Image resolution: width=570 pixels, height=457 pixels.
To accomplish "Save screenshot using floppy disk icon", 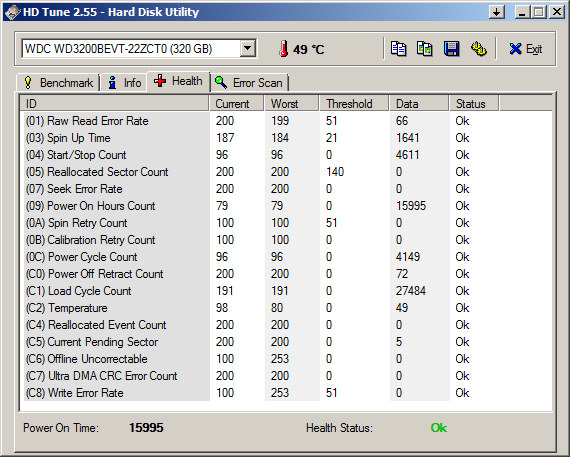I will 451,49.
